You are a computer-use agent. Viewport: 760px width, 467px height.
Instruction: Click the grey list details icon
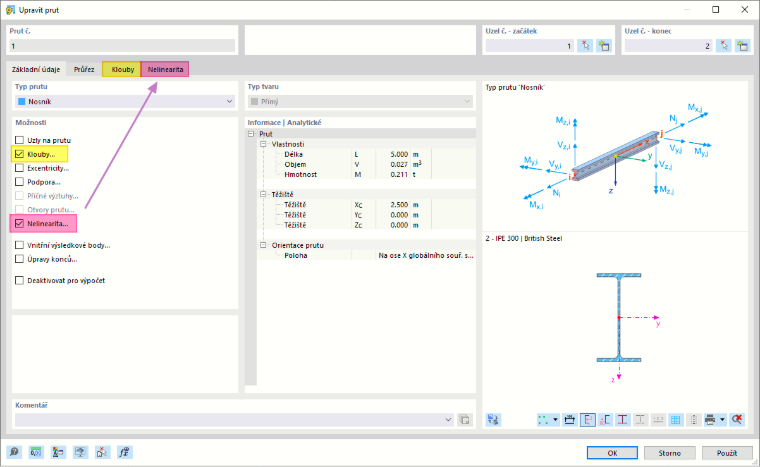coord(693,419)
